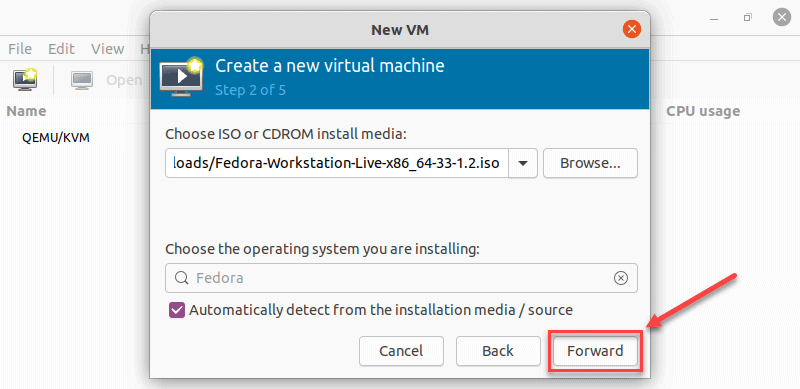The height and width of the screenshot is (389, 800).
Task: Restore the main window size
Action: pyautogui.click(x=747, y=17)
